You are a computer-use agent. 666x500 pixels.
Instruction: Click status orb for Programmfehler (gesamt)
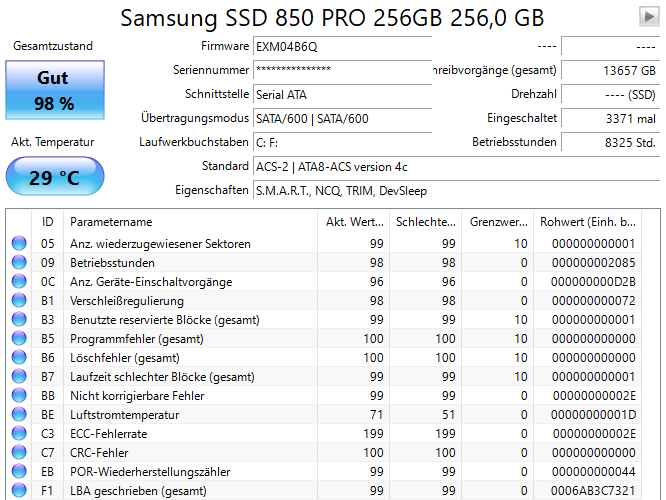point(19,339)
